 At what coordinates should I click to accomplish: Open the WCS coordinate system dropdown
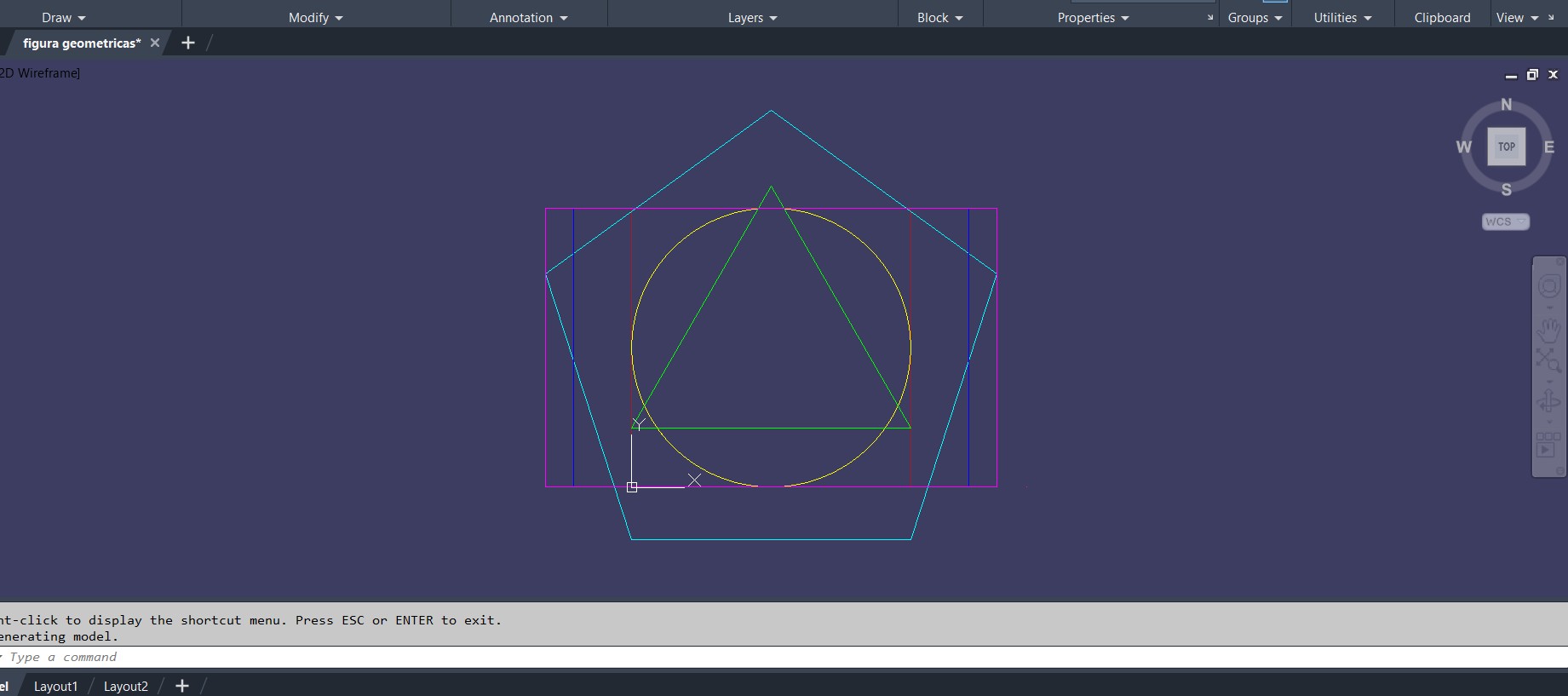(x=1505, y=221)
